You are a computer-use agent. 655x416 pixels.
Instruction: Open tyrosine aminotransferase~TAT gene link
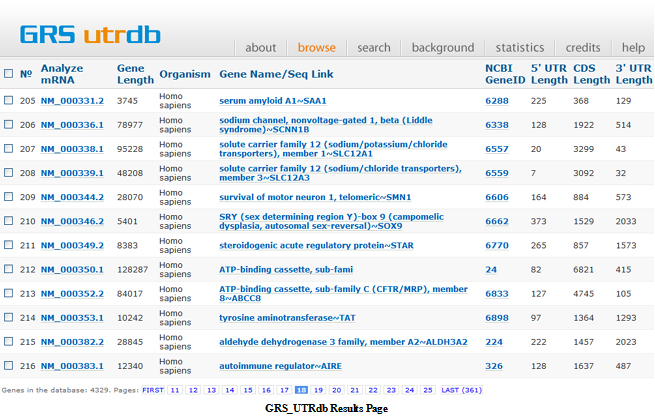coord(275,318)
